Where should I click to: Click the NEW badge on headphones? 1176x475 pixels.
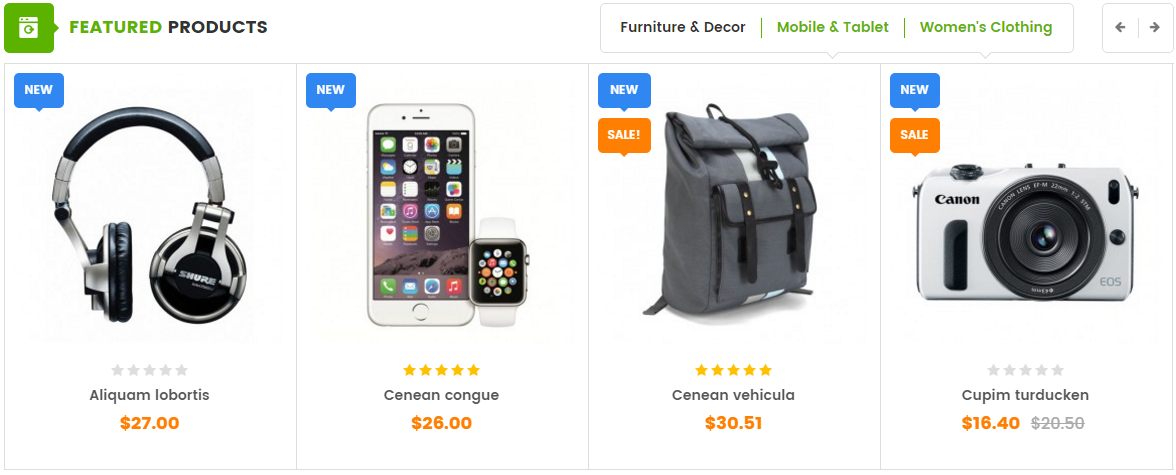pyautogui.click(x=39, y=90)
